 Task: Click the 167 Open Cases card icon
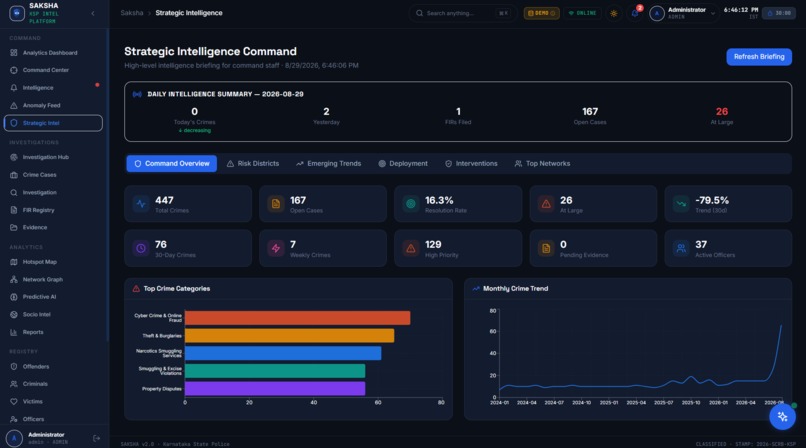pos(276,204)
